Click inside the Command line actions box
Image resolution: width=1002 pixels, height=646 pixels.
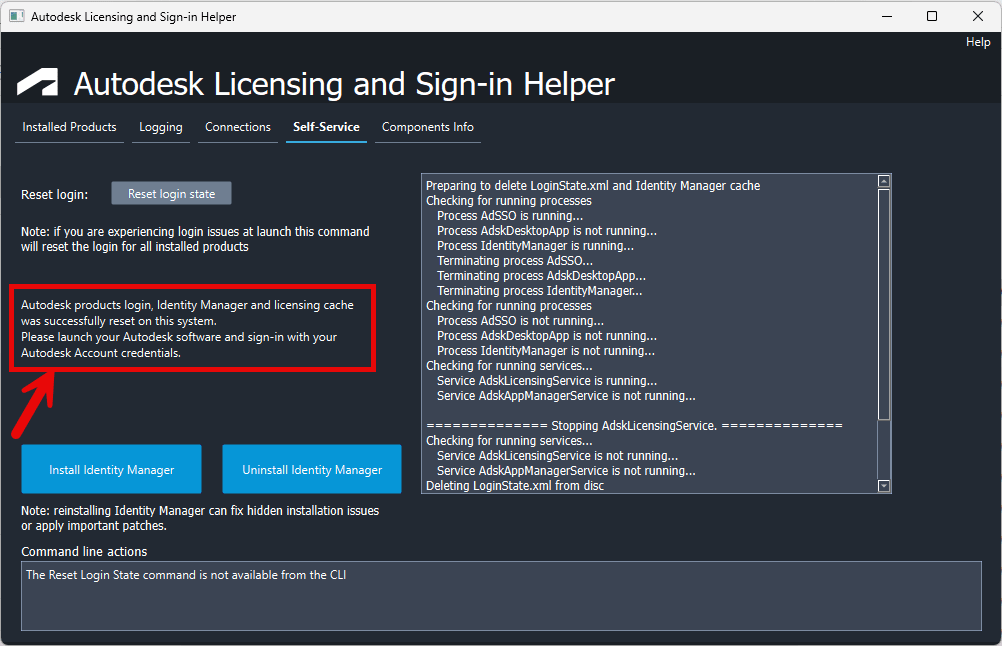point(501,596)
